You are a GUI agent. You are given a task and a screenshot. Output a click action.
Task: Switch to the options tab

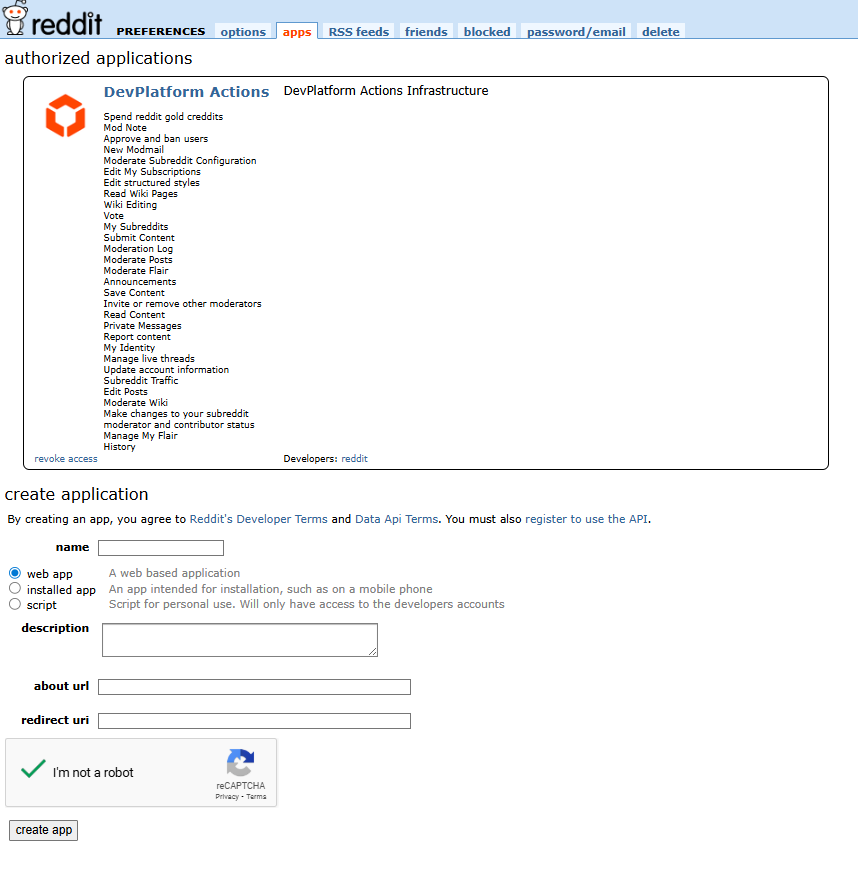[243, 32]
